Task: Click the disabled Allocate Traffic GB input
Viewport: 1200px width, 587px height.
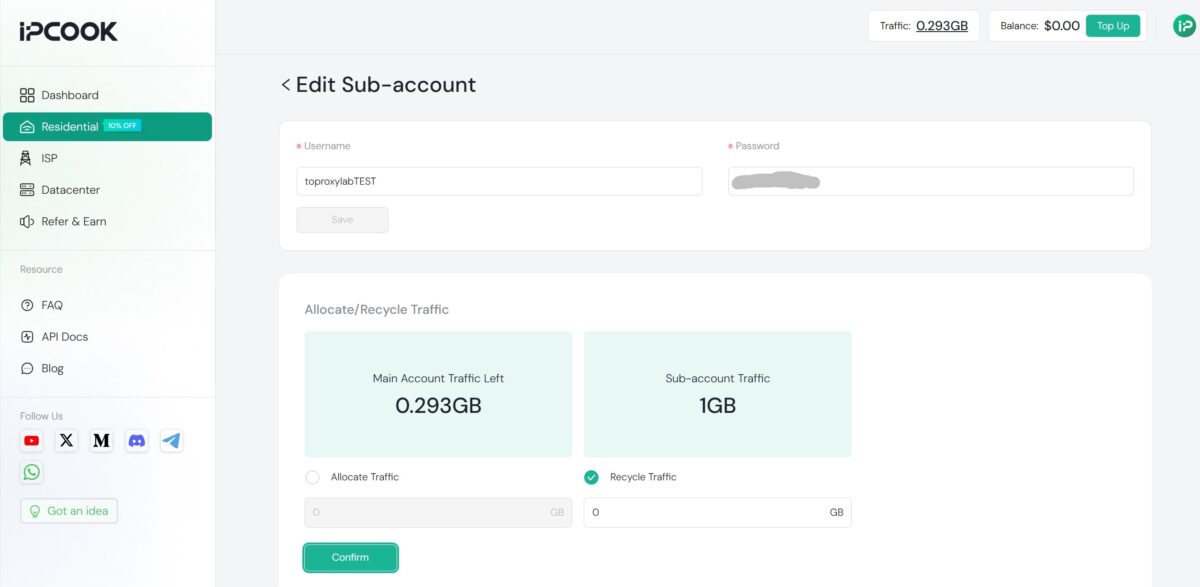Action: tap(438, 512)
